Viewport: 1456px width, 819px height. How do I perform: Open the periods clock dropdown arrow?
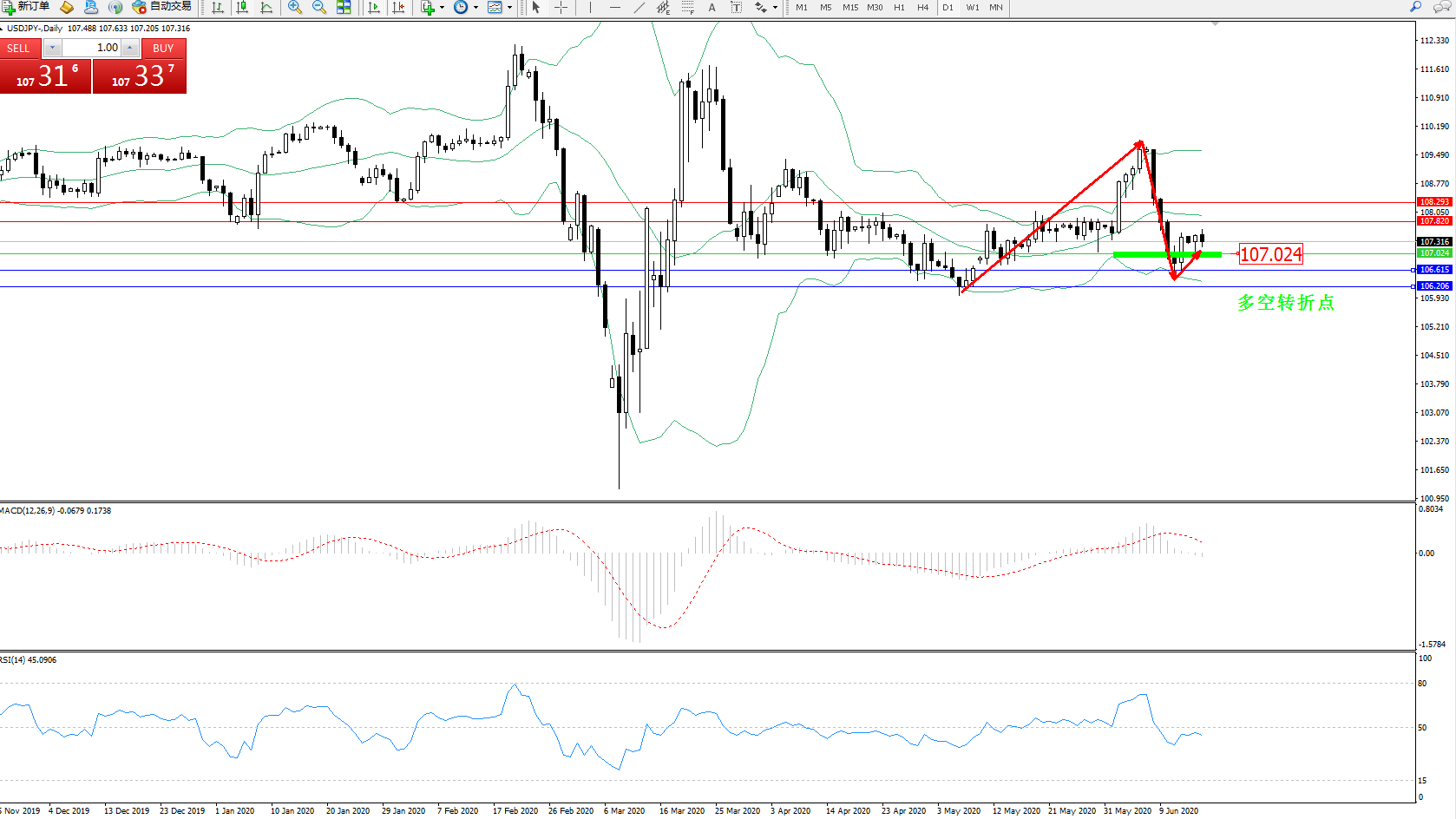tap(475, 7)
